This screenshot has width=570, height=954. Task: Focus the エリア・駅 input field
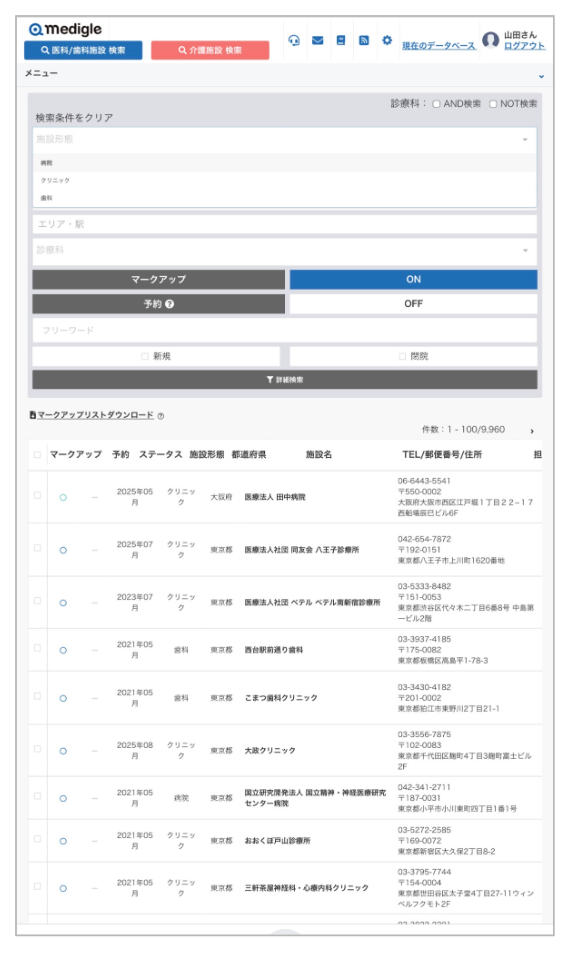tap(285, 224)
